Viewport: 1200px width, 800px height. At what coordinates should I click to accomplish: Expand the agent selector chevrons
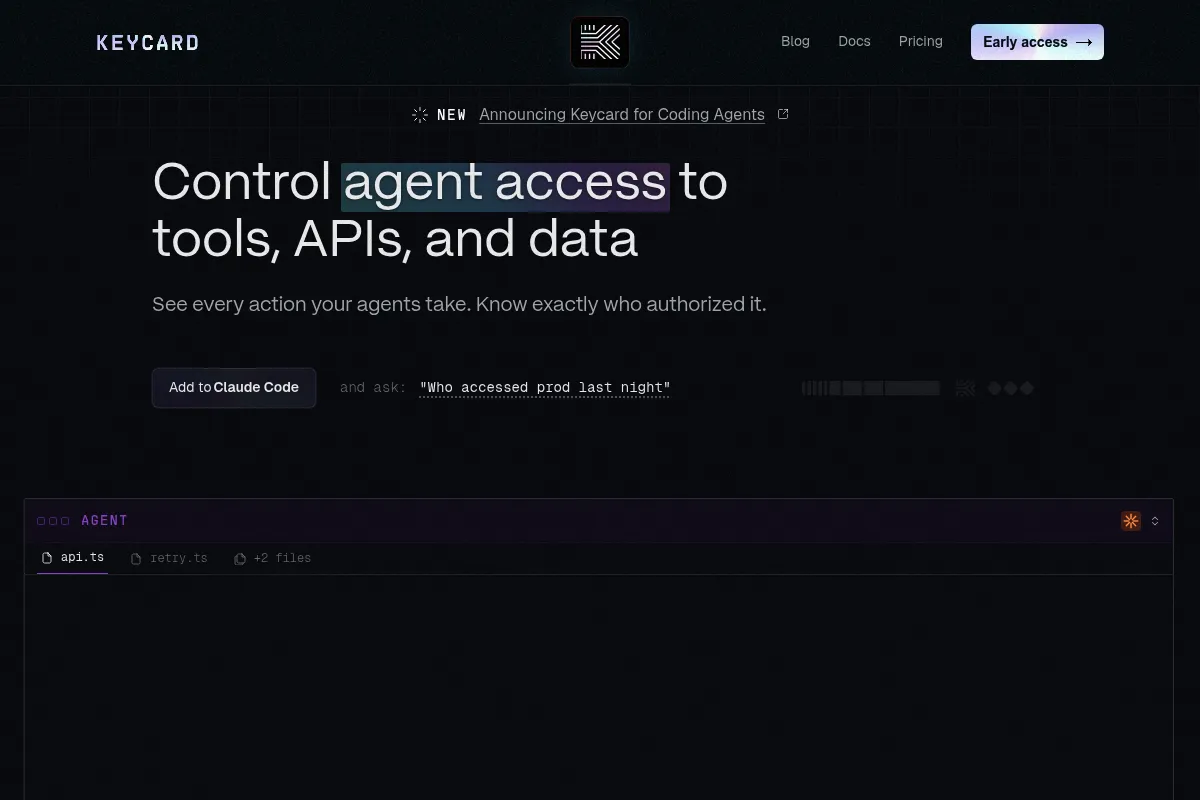tap(1155, 521)
